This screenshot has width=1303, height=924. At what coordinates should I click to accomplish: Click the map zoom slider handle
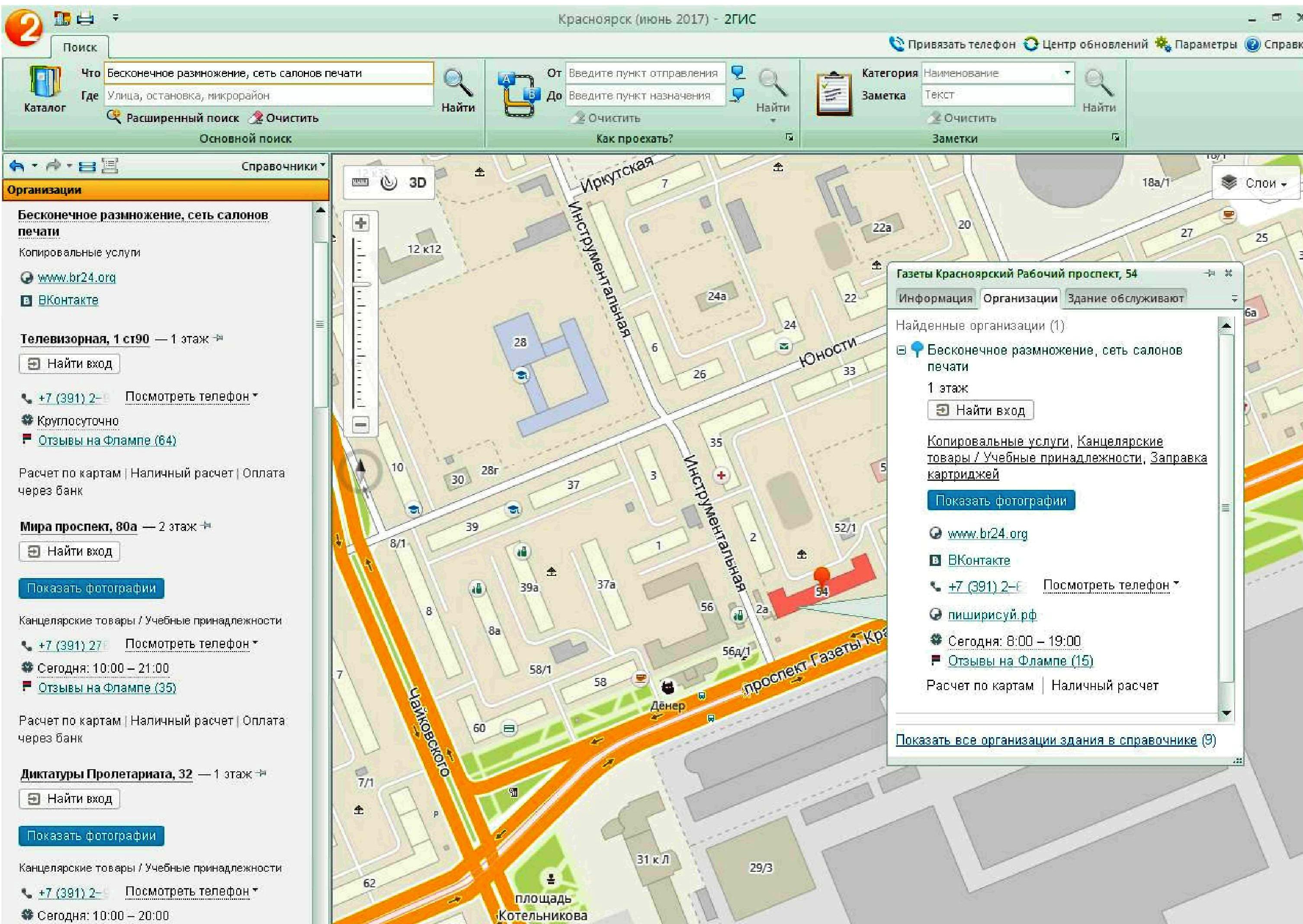tap(361, 284)
